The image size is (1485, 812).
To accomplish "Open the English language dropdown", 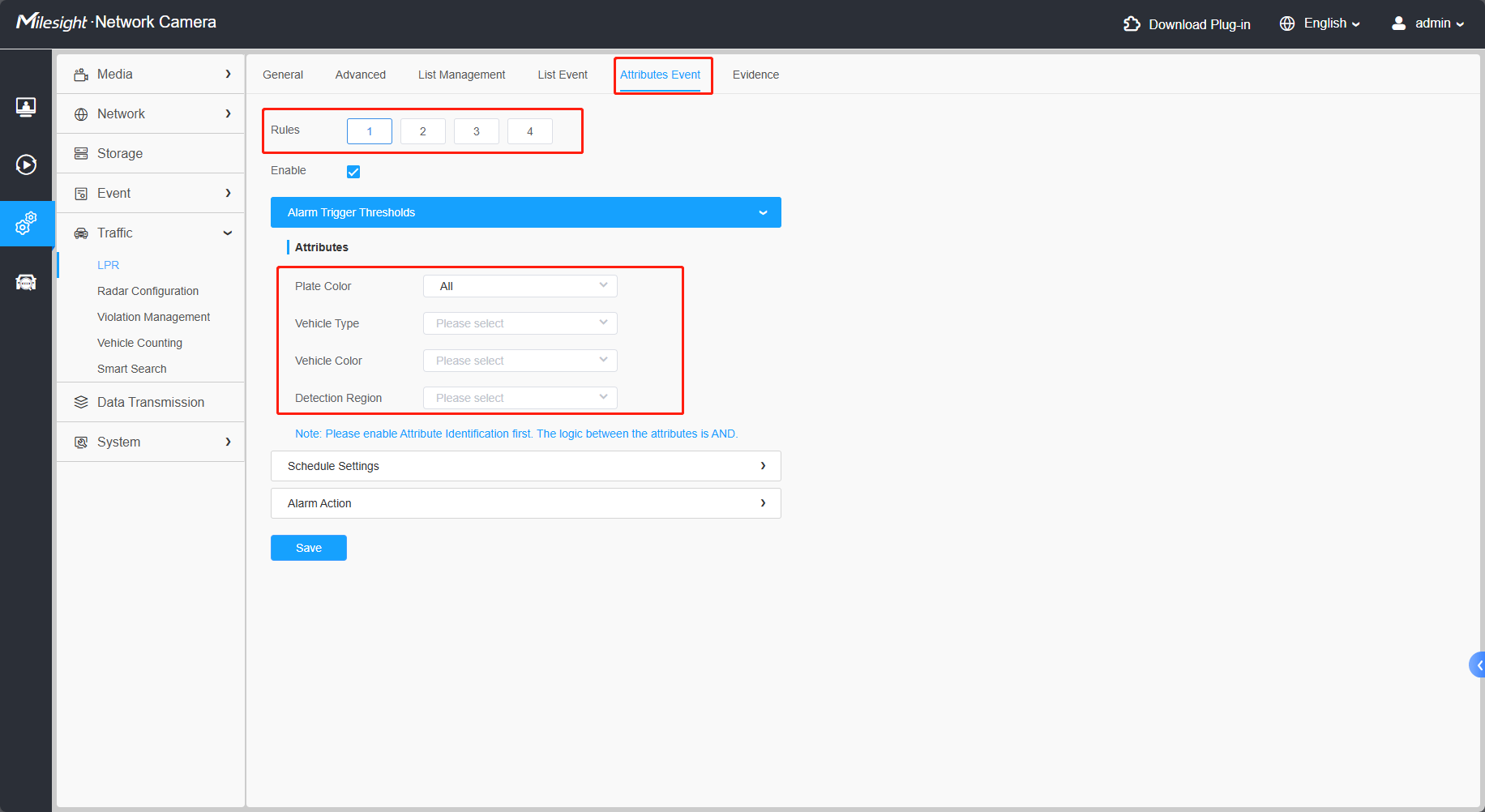I will (x=1332, y=24).
